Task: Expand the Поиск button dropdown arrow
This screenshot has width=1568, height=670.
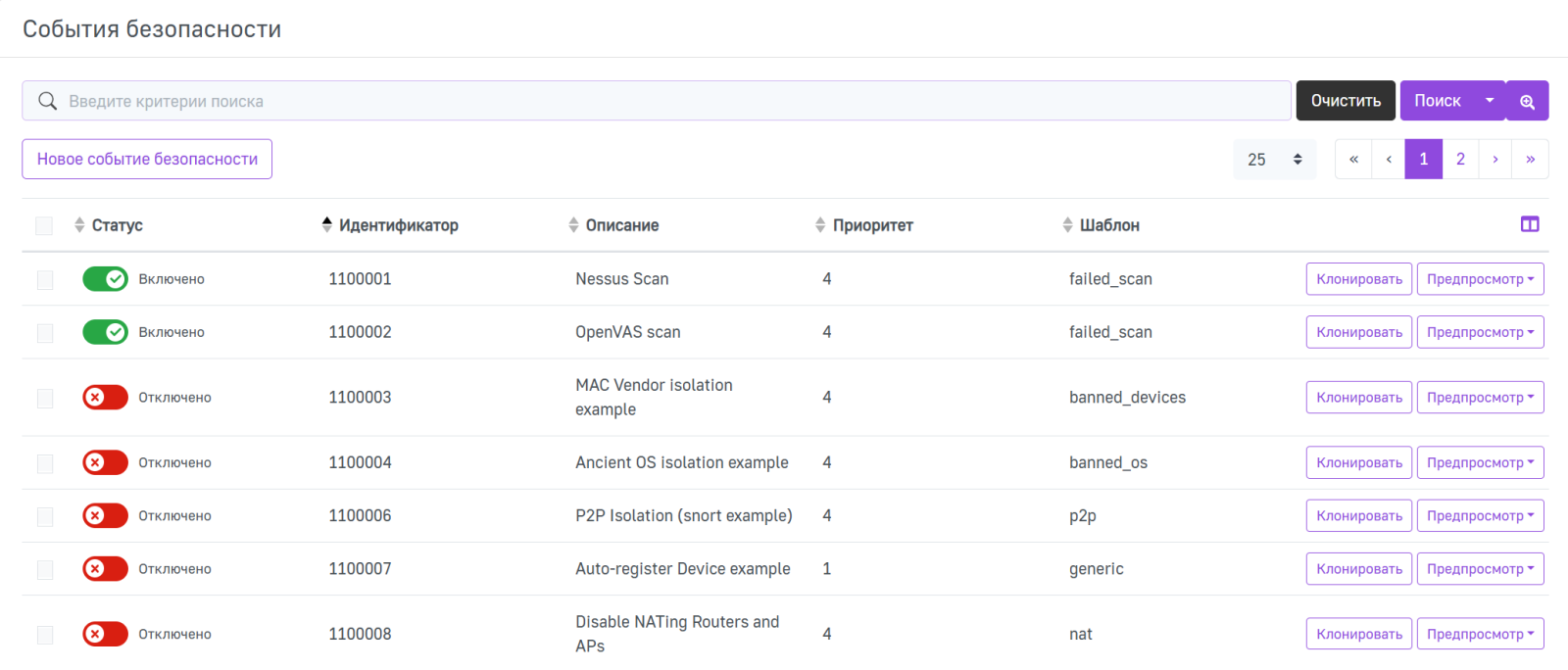Action: click(1490, 101)
